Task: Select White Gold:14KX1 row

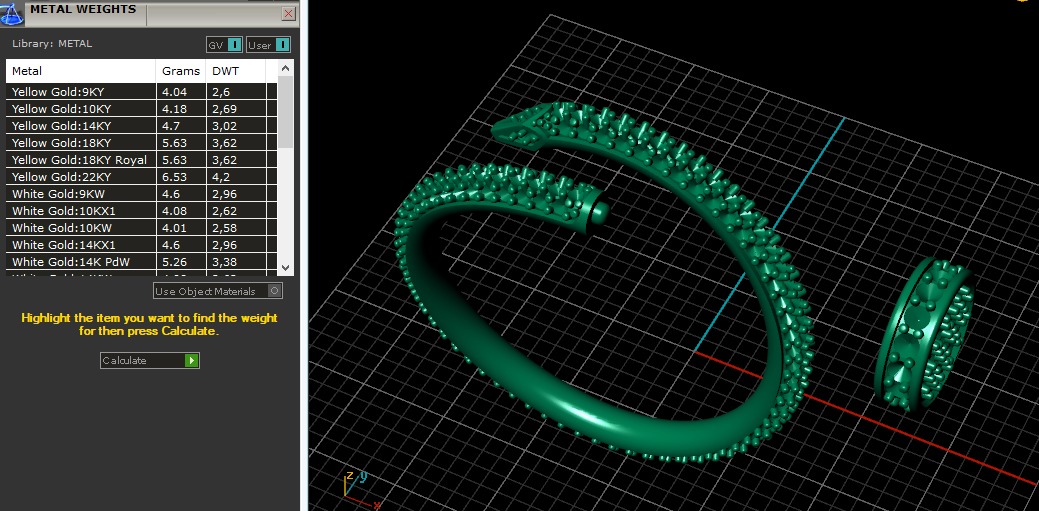Action: (141, 245)
